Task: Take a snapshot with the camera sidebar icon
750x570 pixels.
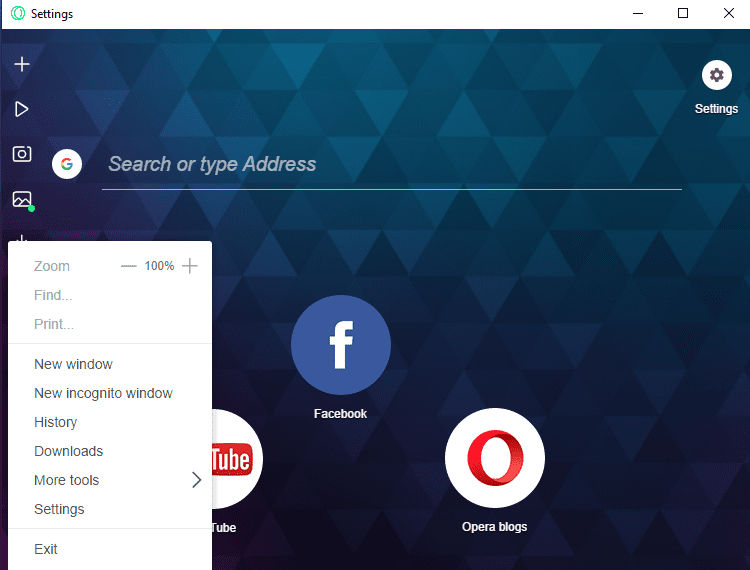Action: point(22,154)
